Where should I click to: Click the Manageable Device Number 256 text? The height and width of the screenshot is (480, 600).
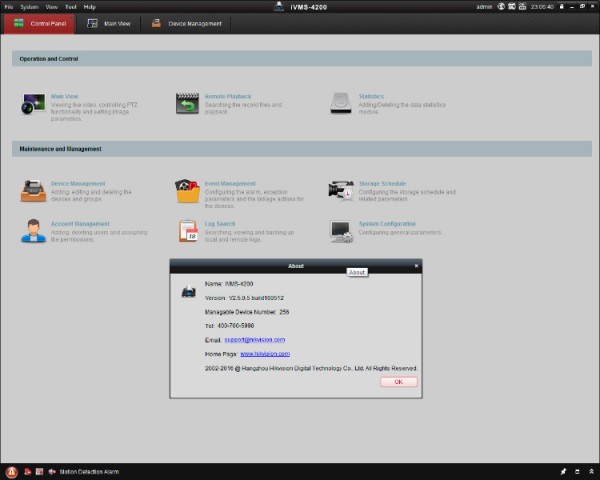247,312
